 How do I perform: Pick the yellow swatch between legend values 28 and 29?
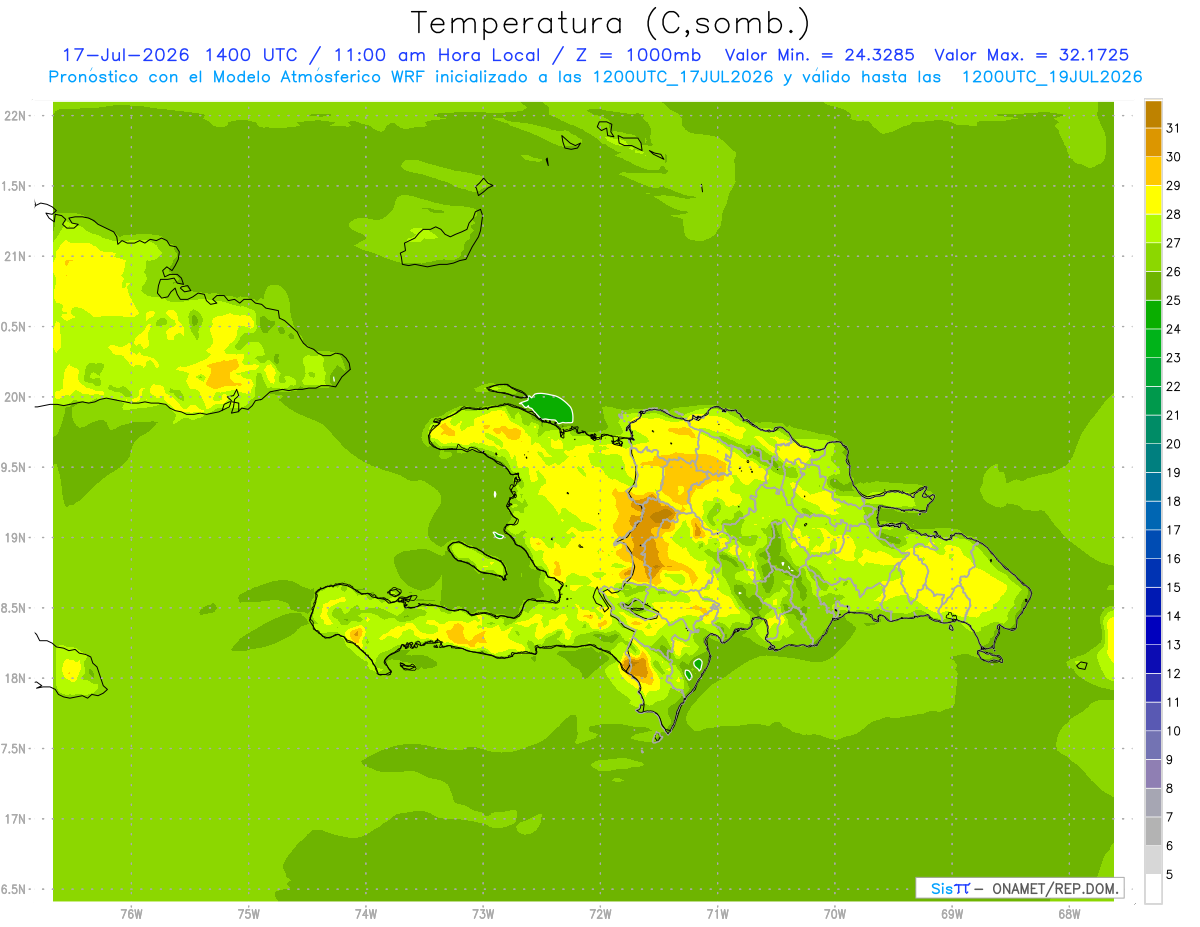1153,200
